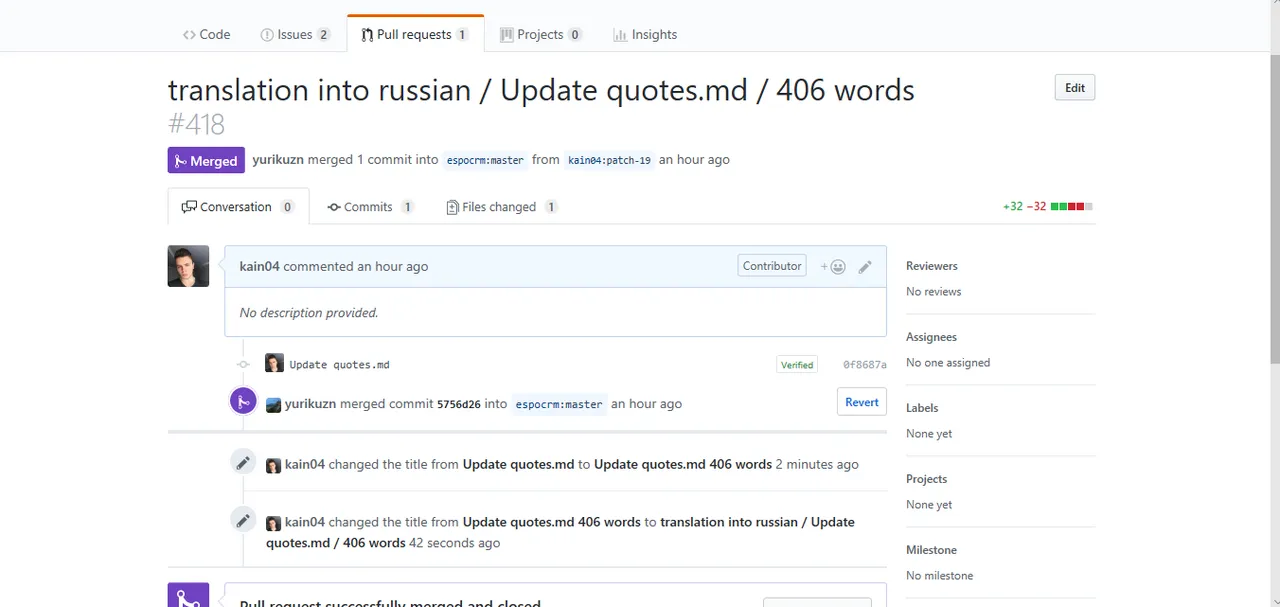Click kain04's large avatar beside the comment
This screenshot has width=1280, height=607.
pos(188,266)
